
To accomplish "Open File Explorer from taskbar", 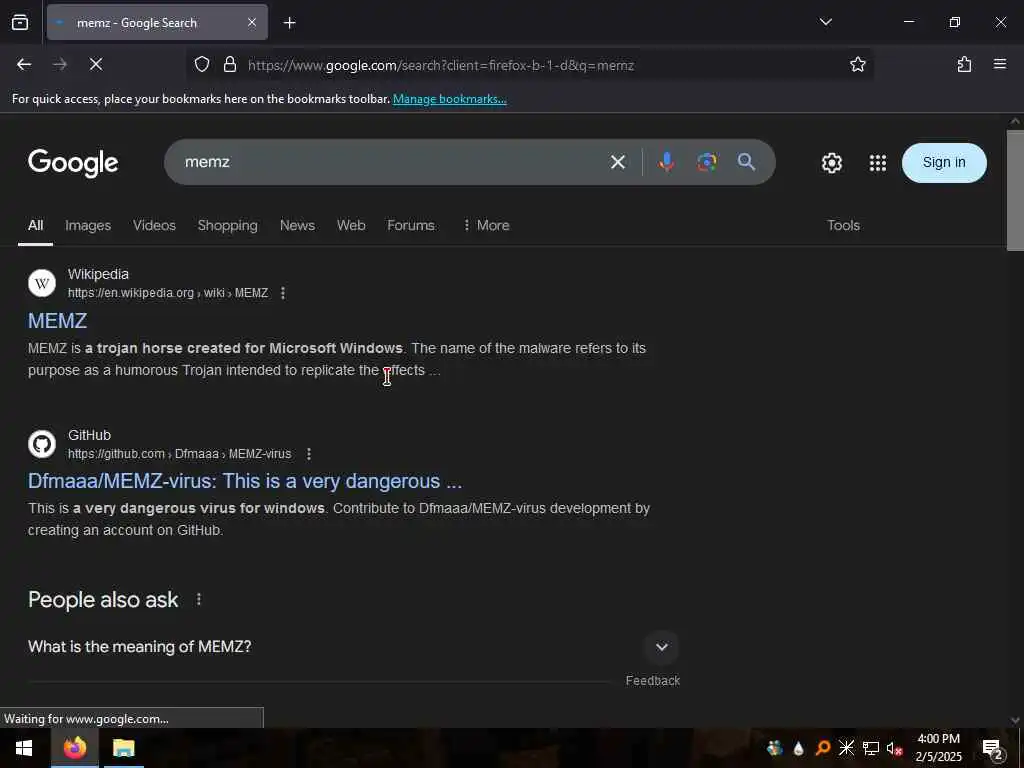I will (x=123, y=748).
